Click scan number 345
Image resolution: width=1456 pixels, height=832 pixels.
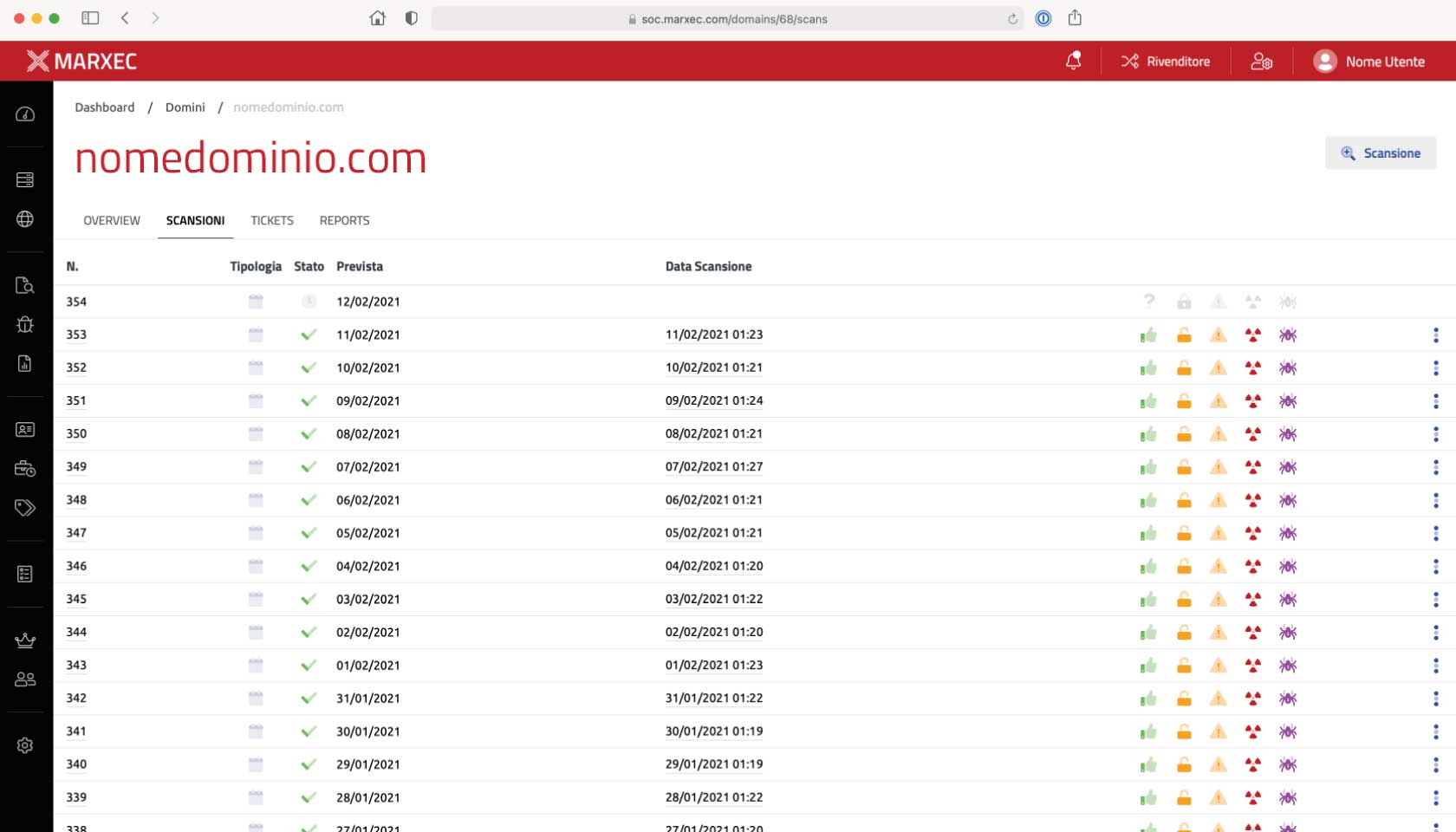coord(76,600)
